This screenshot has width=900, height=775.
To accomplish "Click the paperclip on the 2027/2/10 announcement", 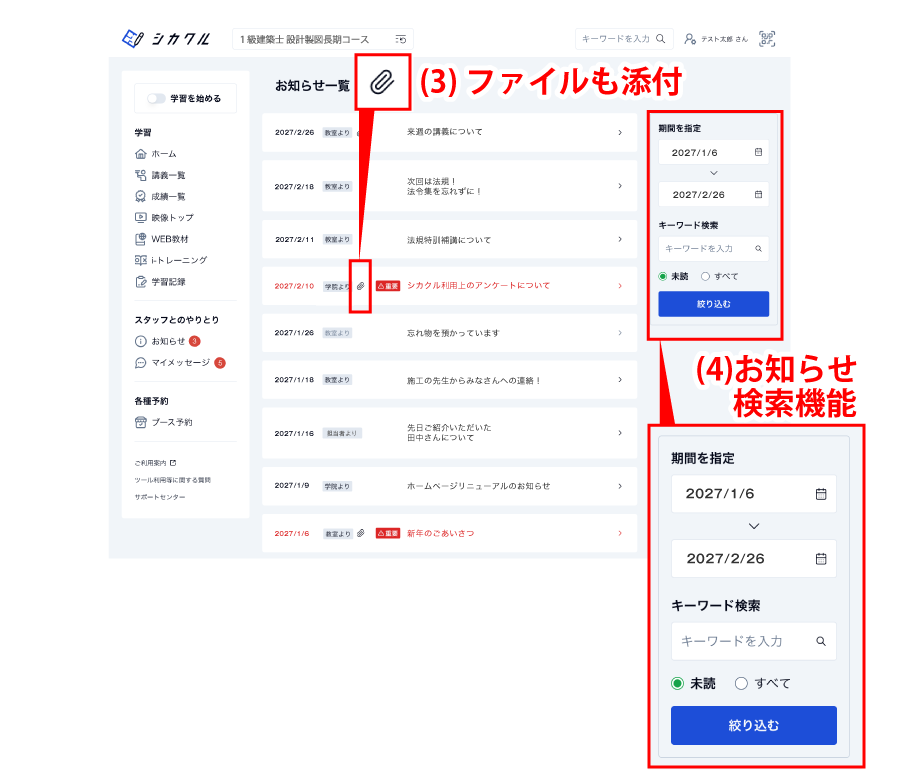I will point(359,286).
